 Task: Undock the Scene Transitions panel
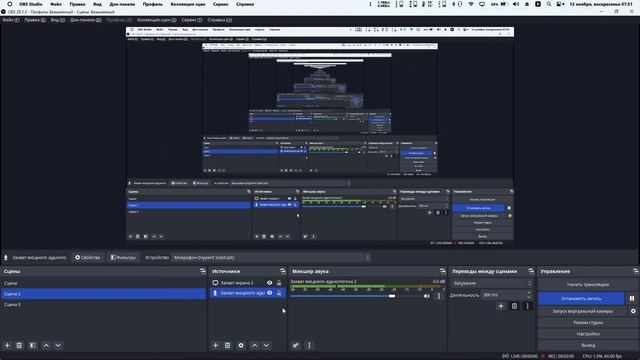pos(531,271)
